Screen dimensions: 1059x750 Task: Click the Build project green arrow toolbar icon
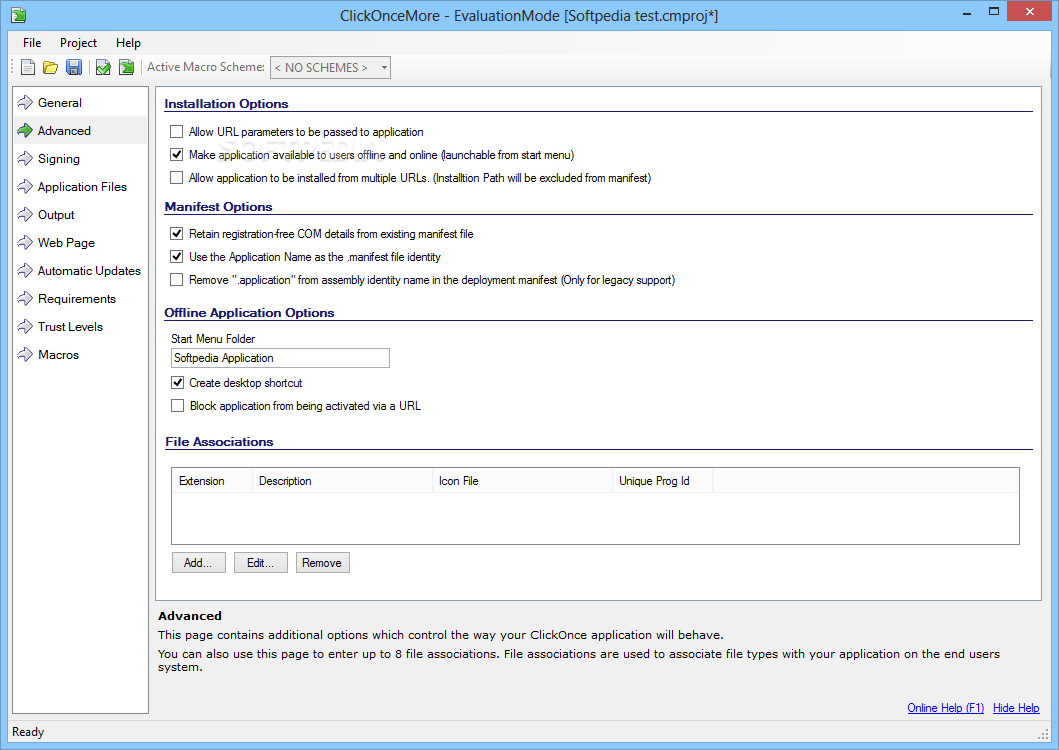(x=126, y=67)
